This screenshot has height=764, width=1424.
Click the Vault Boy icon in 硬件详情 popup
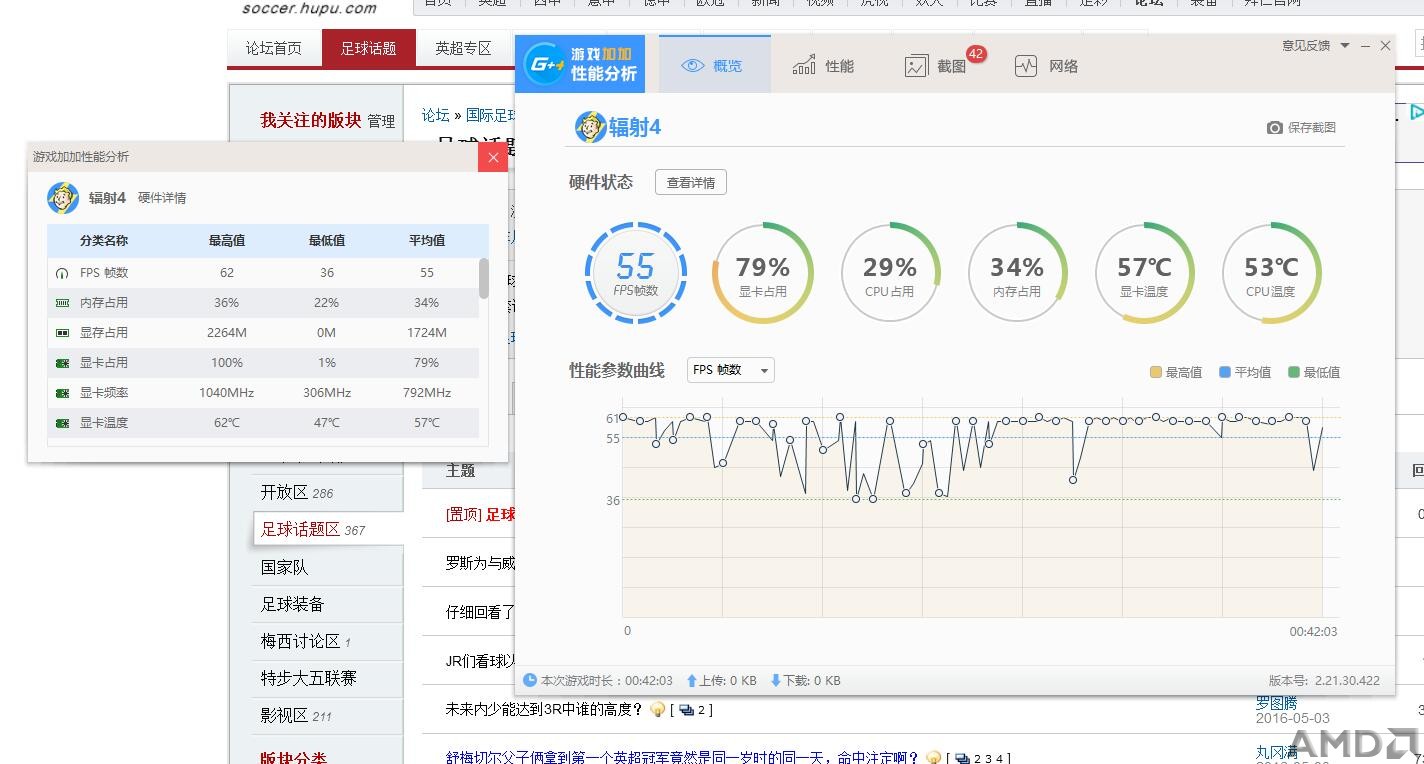pyautogui.click(x=63, y=198)
